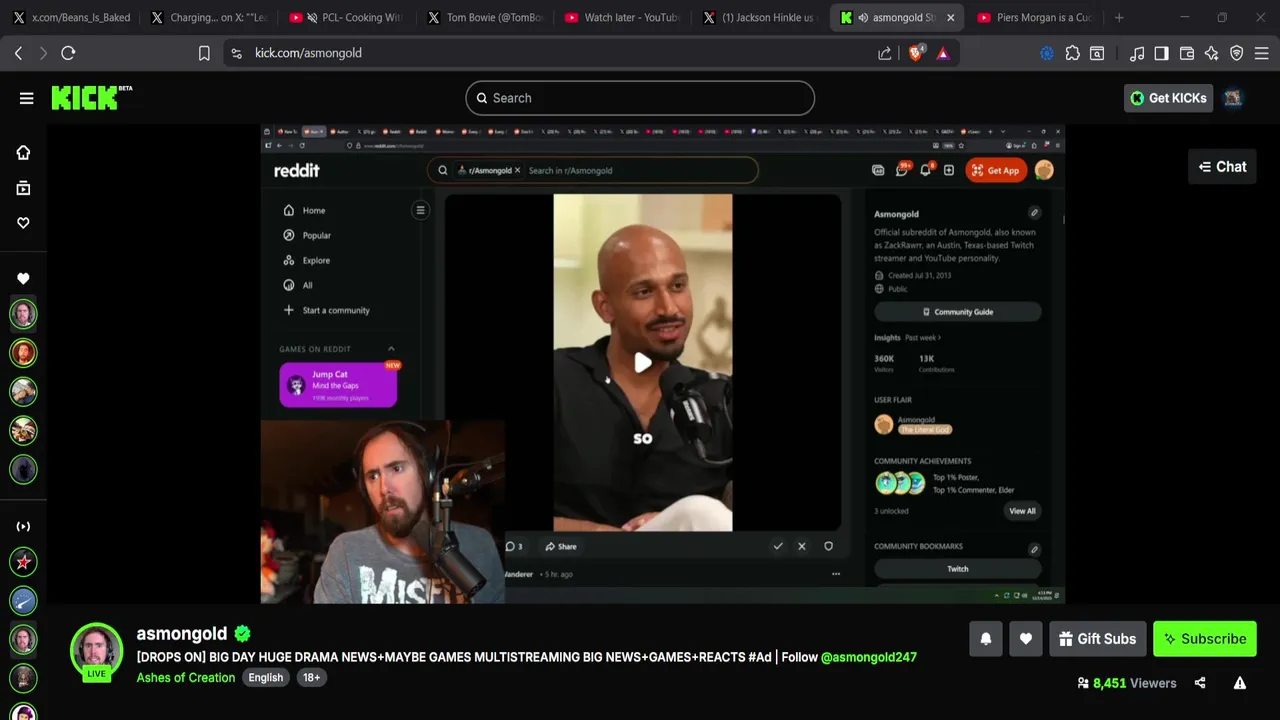Open the Ashes of Creation category link

click(186, 677)
